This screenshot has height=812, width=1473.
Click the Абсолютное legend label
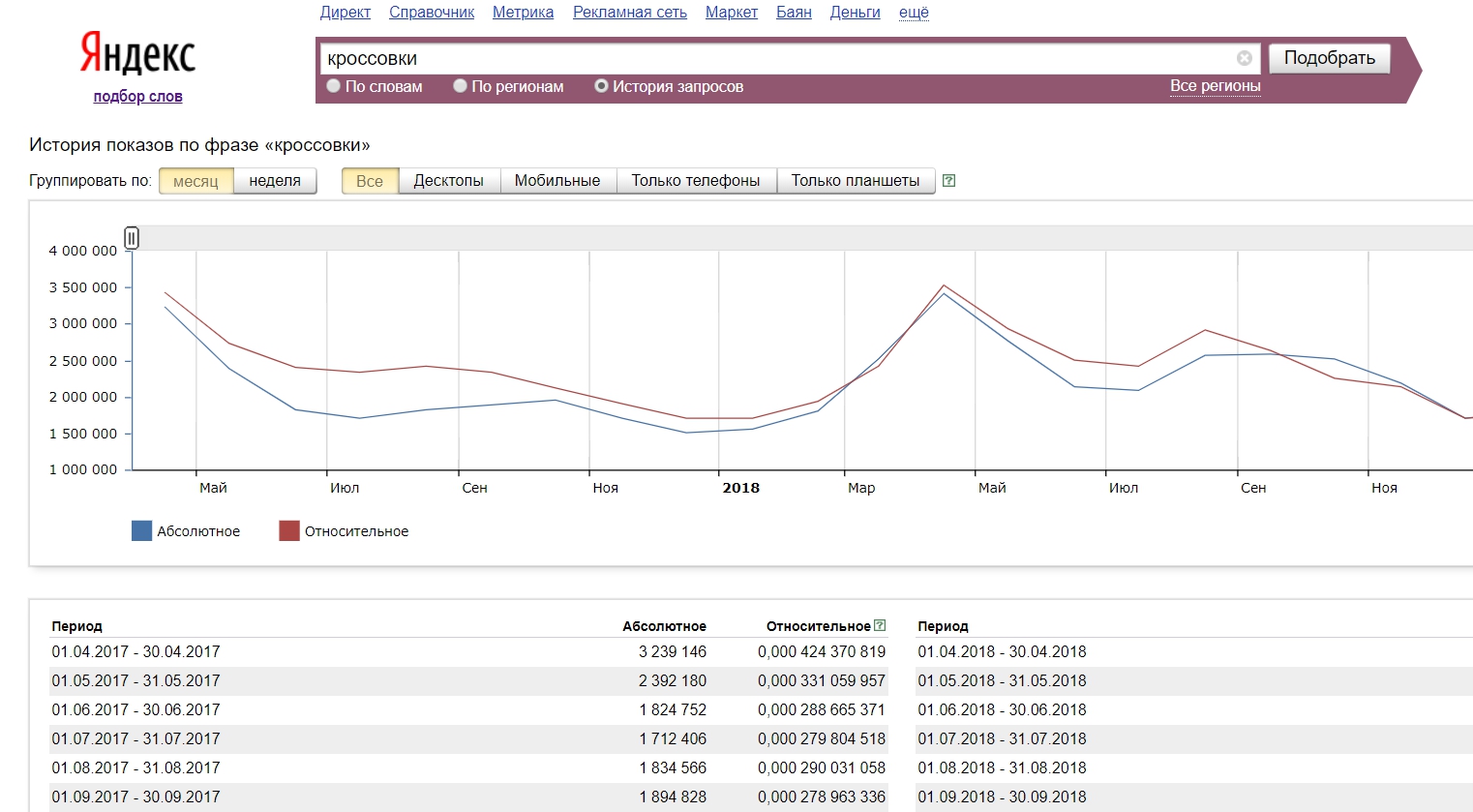click(x=198, y=531)
